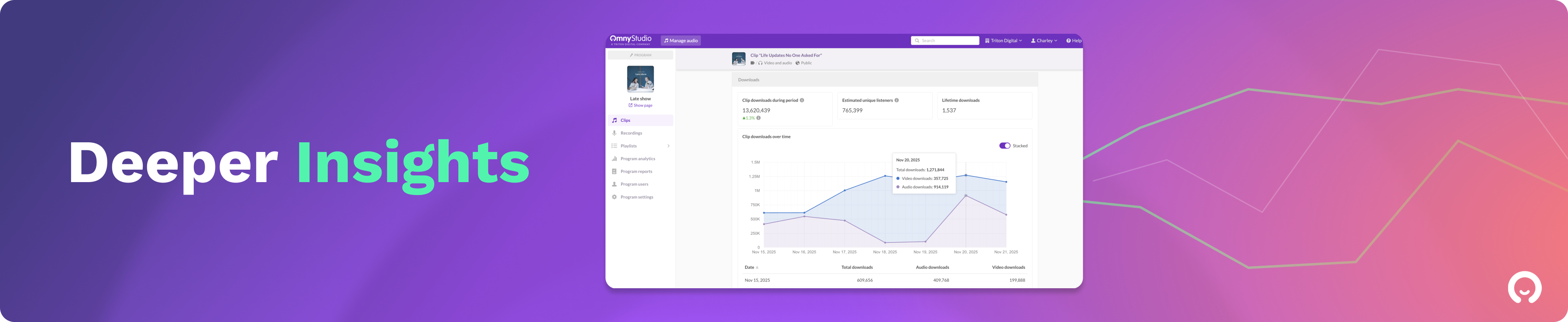Open Program settings gear icon

pyautogui.click(x=614, y=197)
